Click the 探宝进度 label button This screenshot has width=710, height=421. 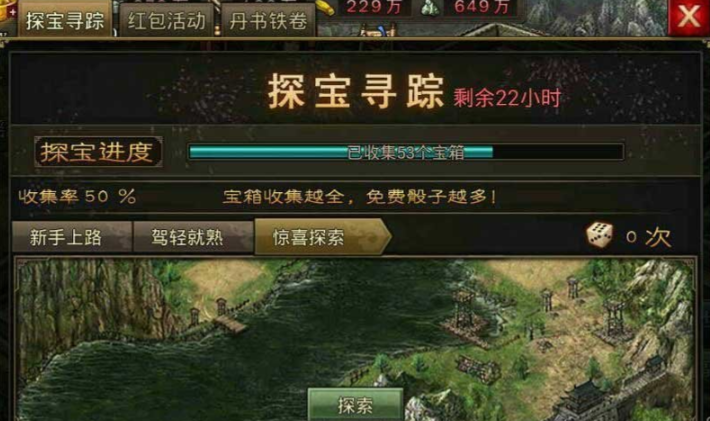coord(98,152)
